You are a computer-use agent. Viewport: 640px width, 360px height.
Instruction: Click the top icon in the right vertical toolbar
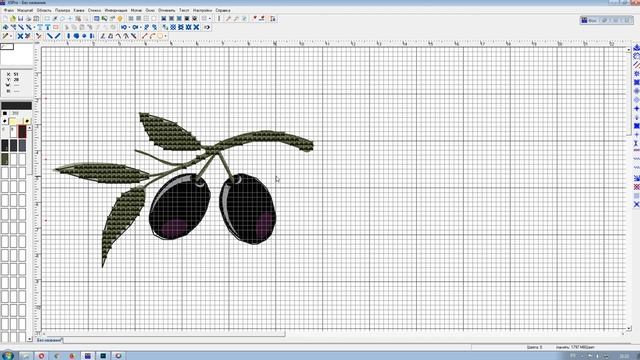pos(636,47)
